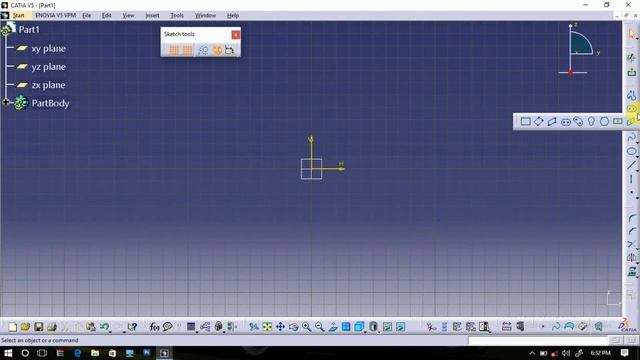Viewport: 640px width, 360px height.
Task: Toggle Construction/Standard Element mode
Action: pos(203,50)
